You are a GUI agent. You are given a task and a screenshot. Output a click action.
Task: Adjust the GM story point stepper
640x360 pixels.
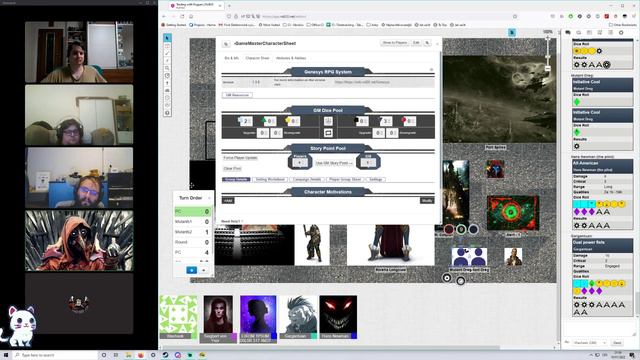point(368,162)
